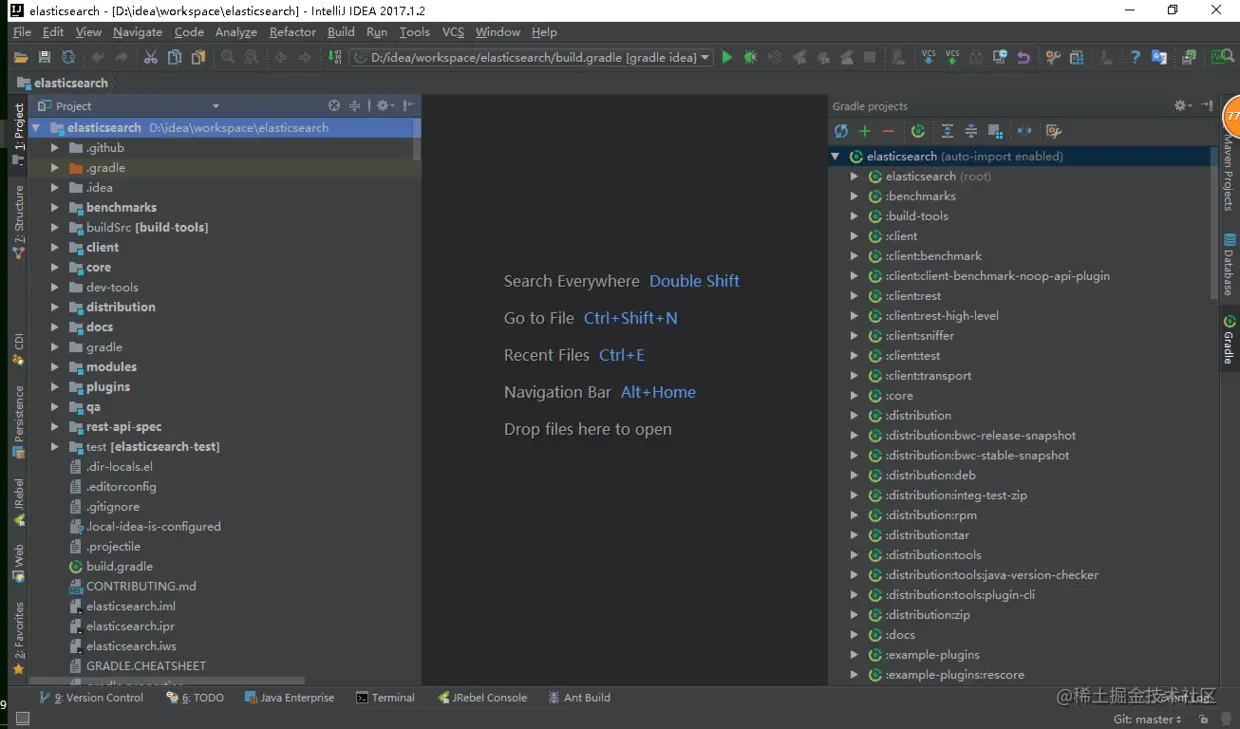Click the Cut scissors icon

pyautogui.click(x=150, y=58)
